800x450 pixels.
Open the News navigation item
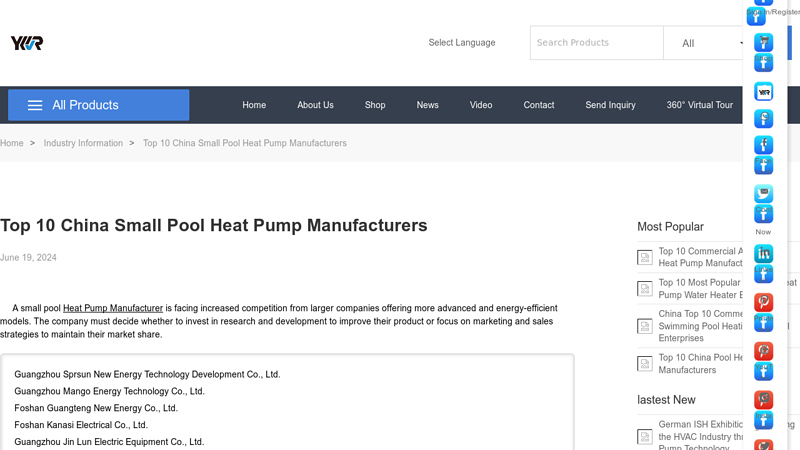(428, 105)
